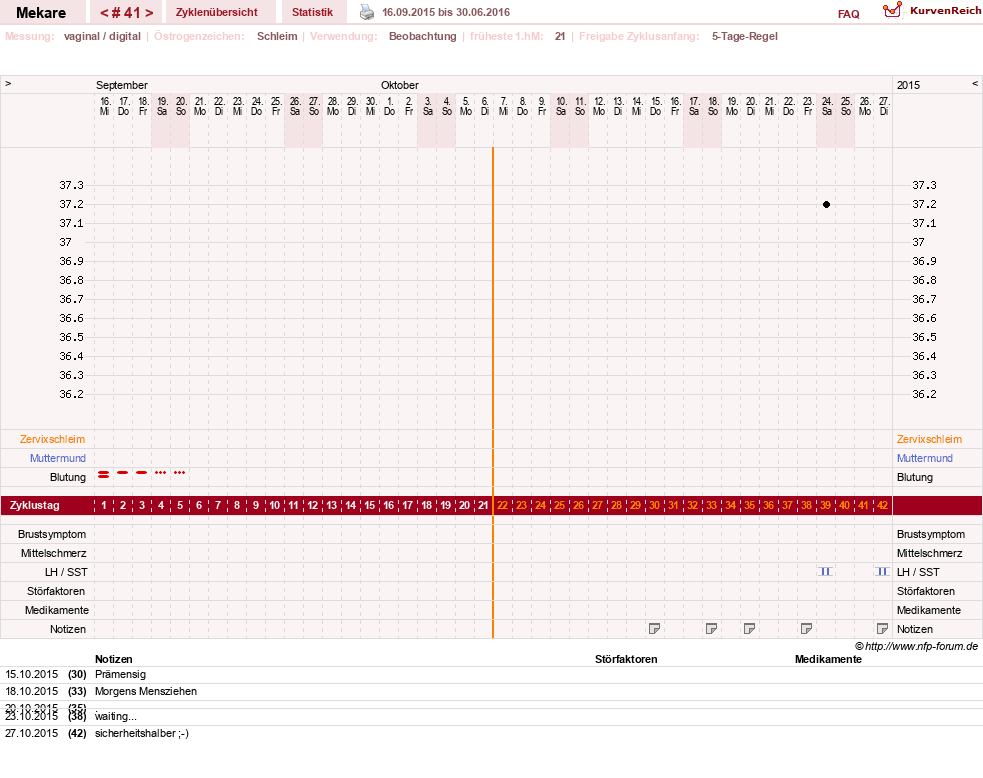
Task: Click the bleeding marker on cycle day 2
Action: click(123, 472)
